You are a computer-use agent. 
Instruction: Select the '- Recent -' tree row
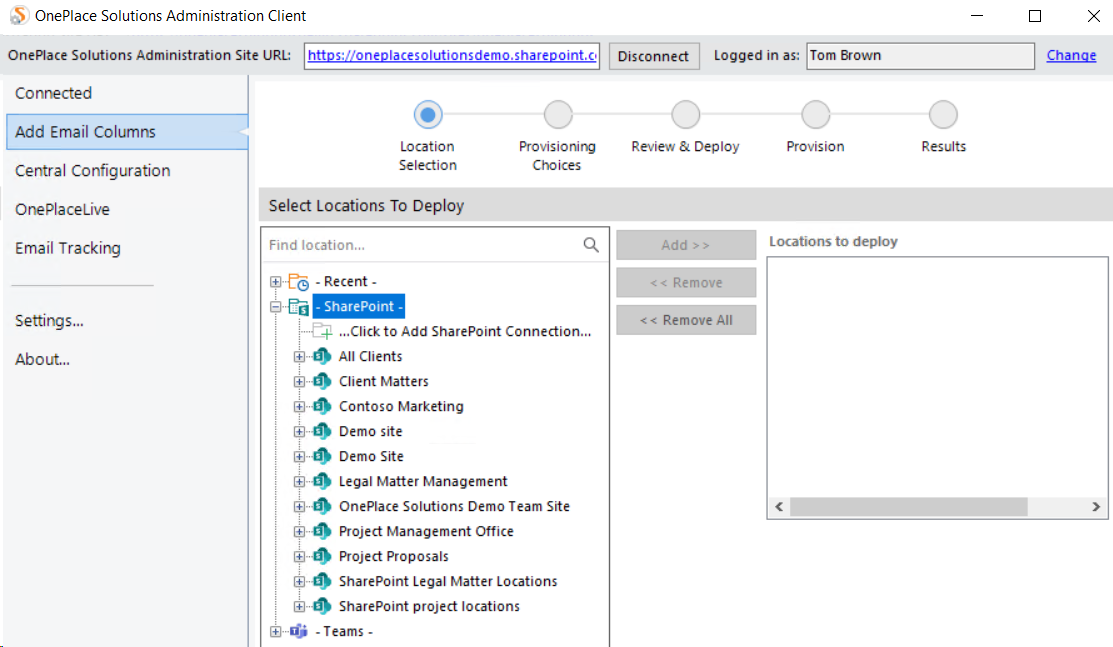[346, 282]
